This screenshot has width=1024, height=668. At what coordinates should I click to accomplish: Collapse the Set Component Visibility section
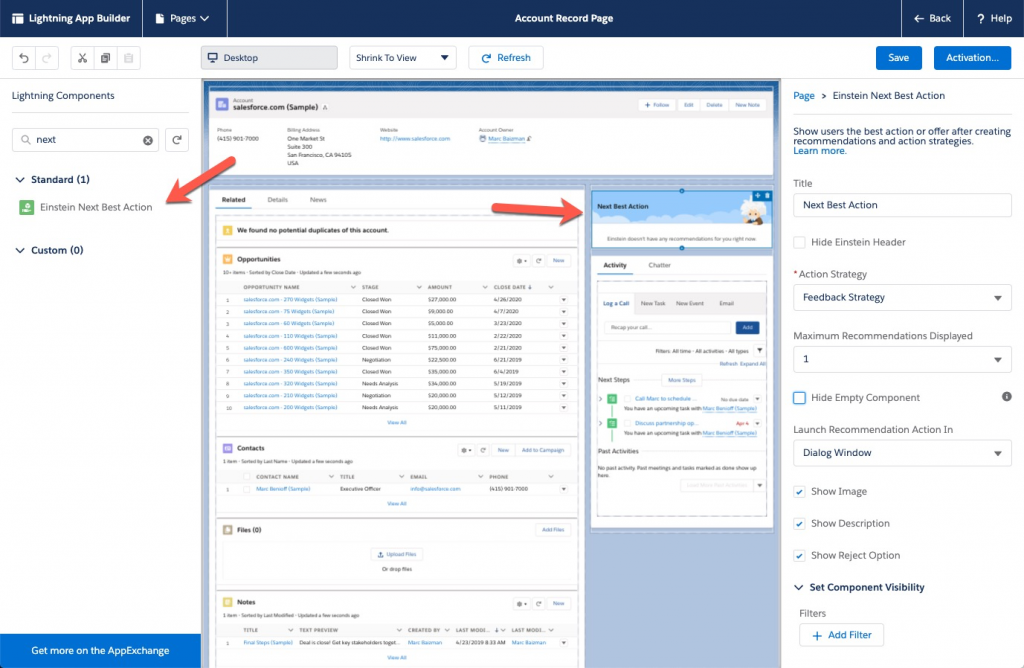pyautogui.click(x=799, y=588)
